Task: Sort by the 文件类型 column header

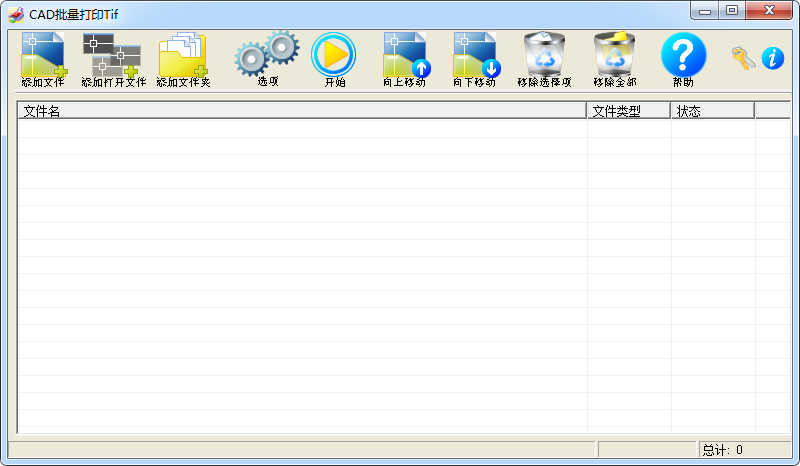Action: click(x=628, y=111)
